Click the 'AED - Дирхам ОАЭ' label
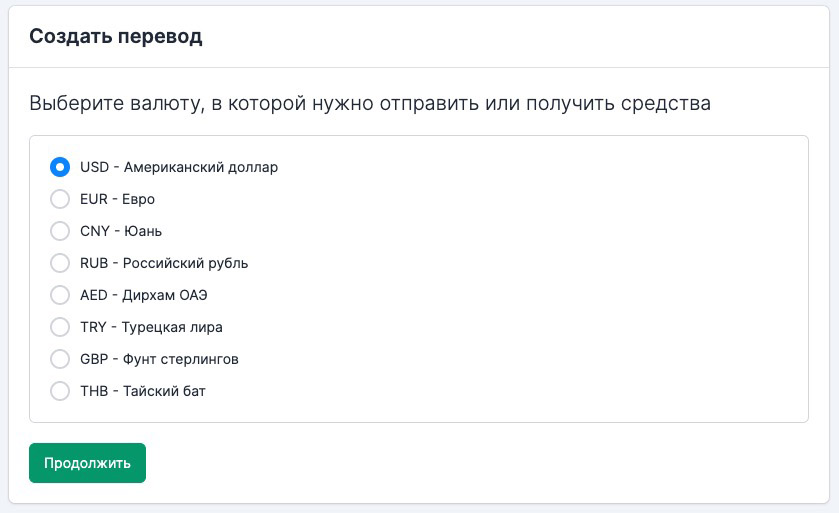The width and height of the screenshot is (839, 513). point(144,295)
